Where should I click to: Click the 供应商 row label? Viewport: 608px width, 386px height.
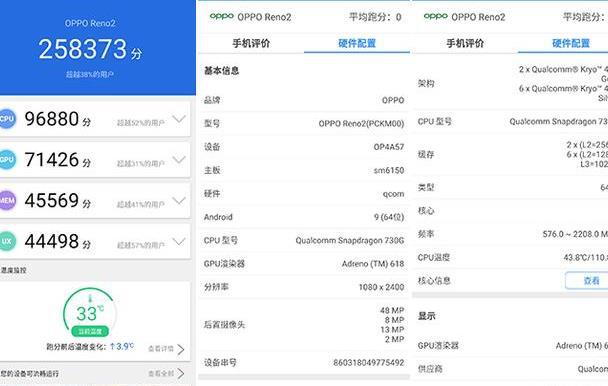click(x=430, y=369)
